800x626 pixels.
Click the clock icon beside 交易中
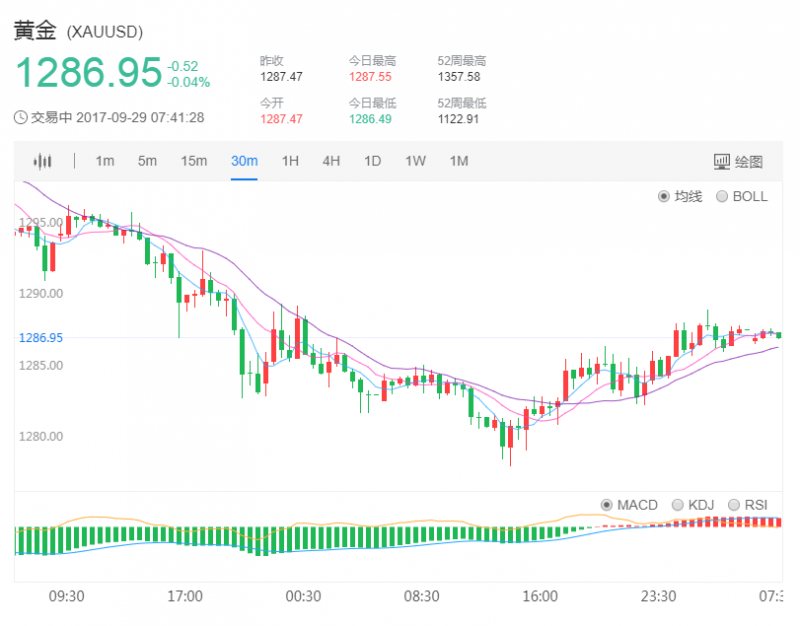click(x=20, y=117)
